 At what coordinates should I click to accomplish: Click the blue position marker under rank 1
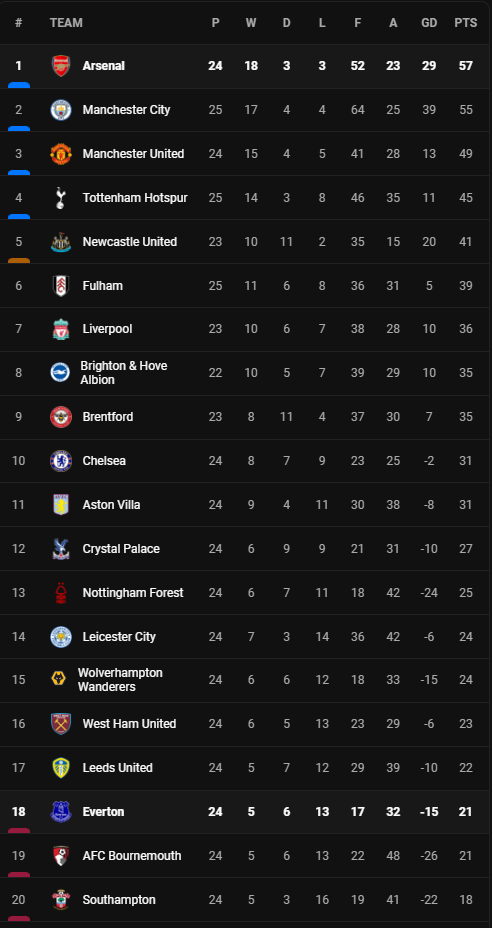[19, 85]
